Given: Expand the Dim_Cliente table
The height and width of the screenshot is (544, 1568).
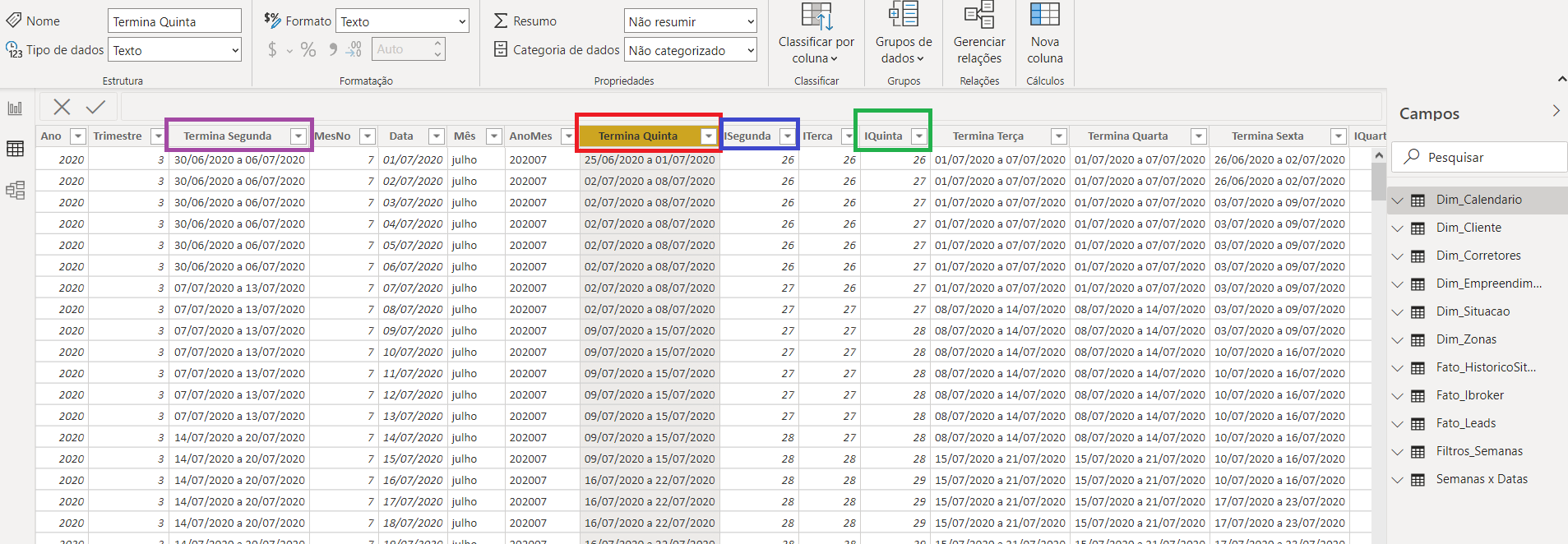Looking at the screenshot, I should 1397,228.
